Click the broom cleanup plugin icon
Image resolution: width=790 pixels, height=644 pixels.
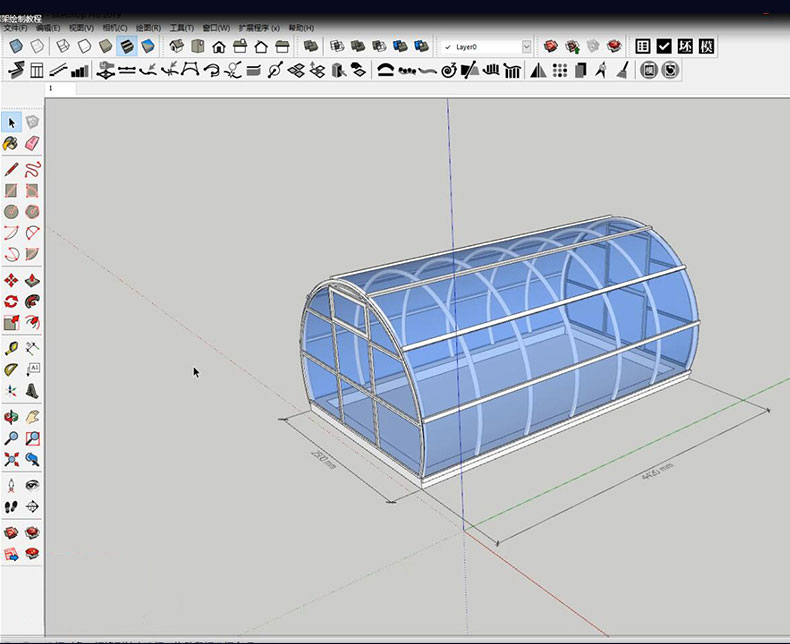click(622, 70)
